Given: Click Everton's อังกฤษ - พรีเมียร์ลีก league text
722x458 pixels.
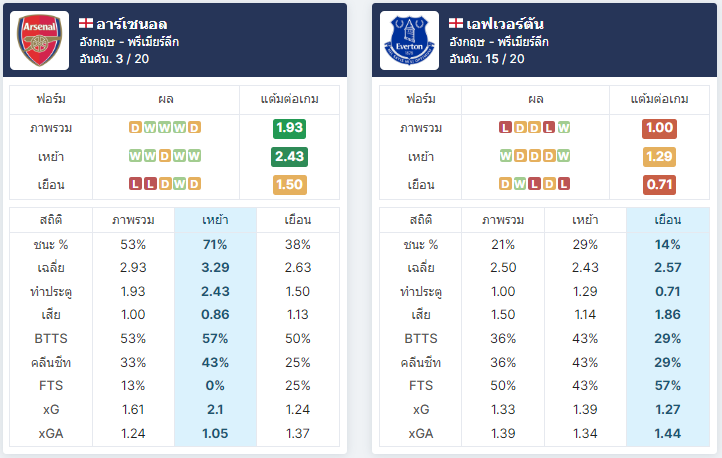Looking at the screenshot, I should click(x=499, y=42).
